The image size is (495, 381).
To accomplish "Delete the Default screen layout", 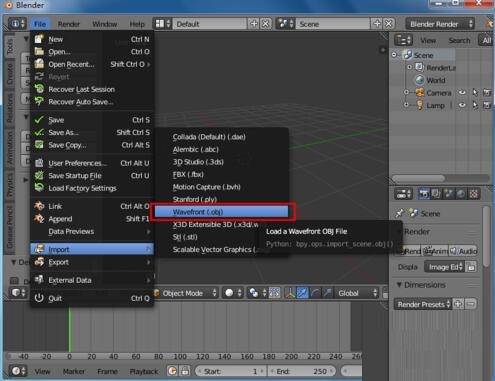I will pyautogui.click(x=265, y=24).
